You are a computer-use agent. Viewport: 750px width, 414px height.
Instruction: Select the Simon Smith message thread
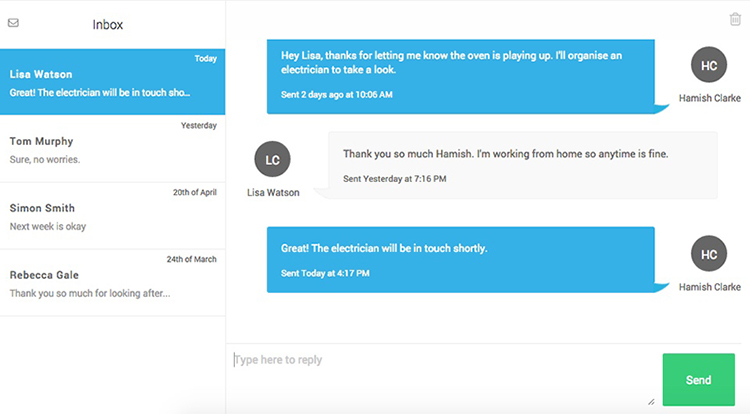[113, 216]
